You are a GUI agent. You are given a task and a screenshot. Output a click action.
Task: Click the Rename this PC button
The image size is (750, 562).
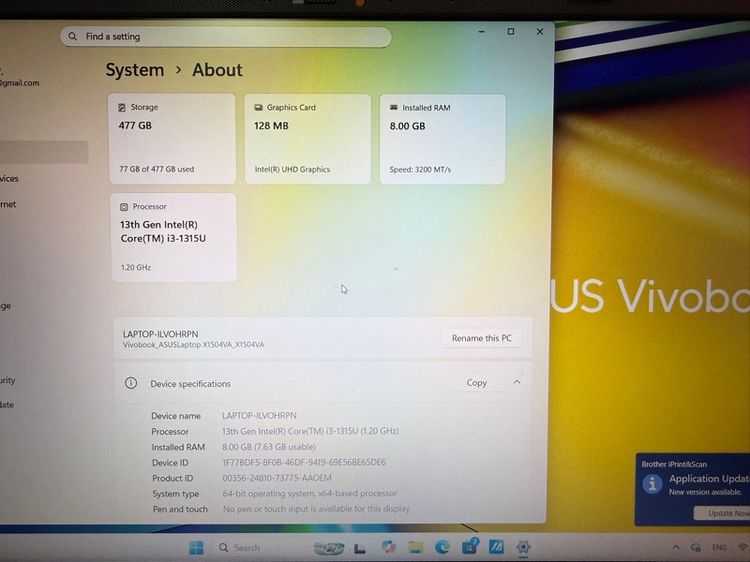(481, 338)
